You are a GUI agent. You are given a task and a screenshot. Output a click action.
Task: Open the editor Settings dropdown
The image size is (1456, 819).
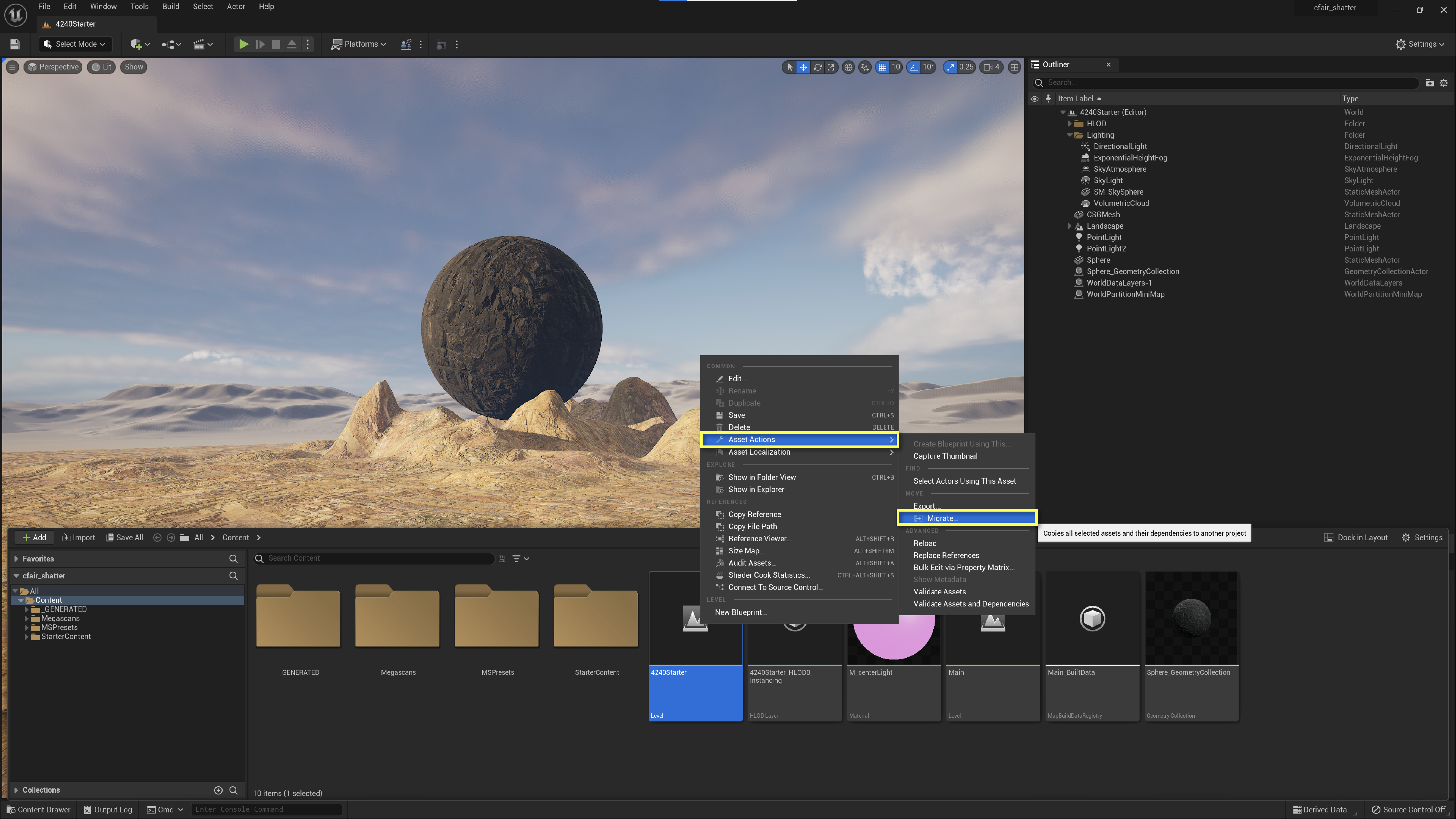(x=1419, y=44)
